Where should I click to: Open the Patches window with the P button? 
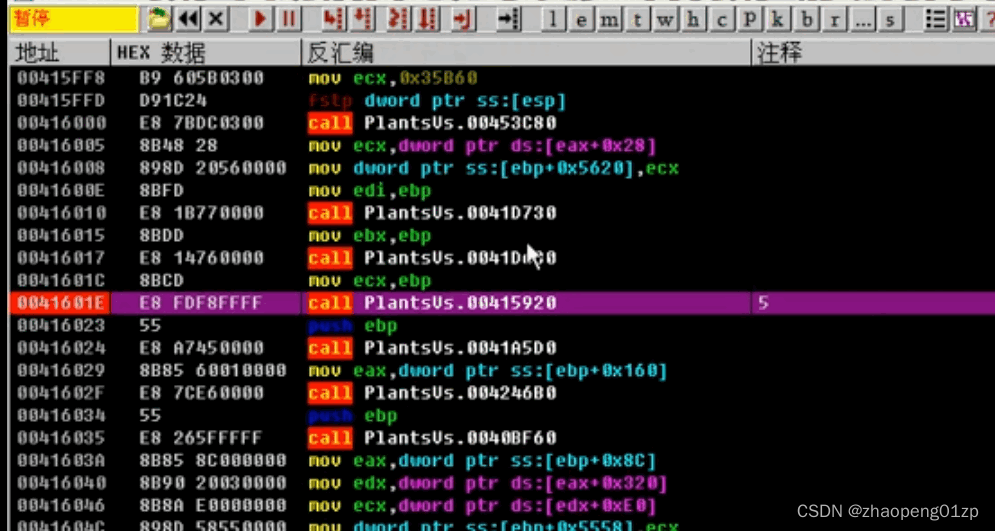click(750, 20)
